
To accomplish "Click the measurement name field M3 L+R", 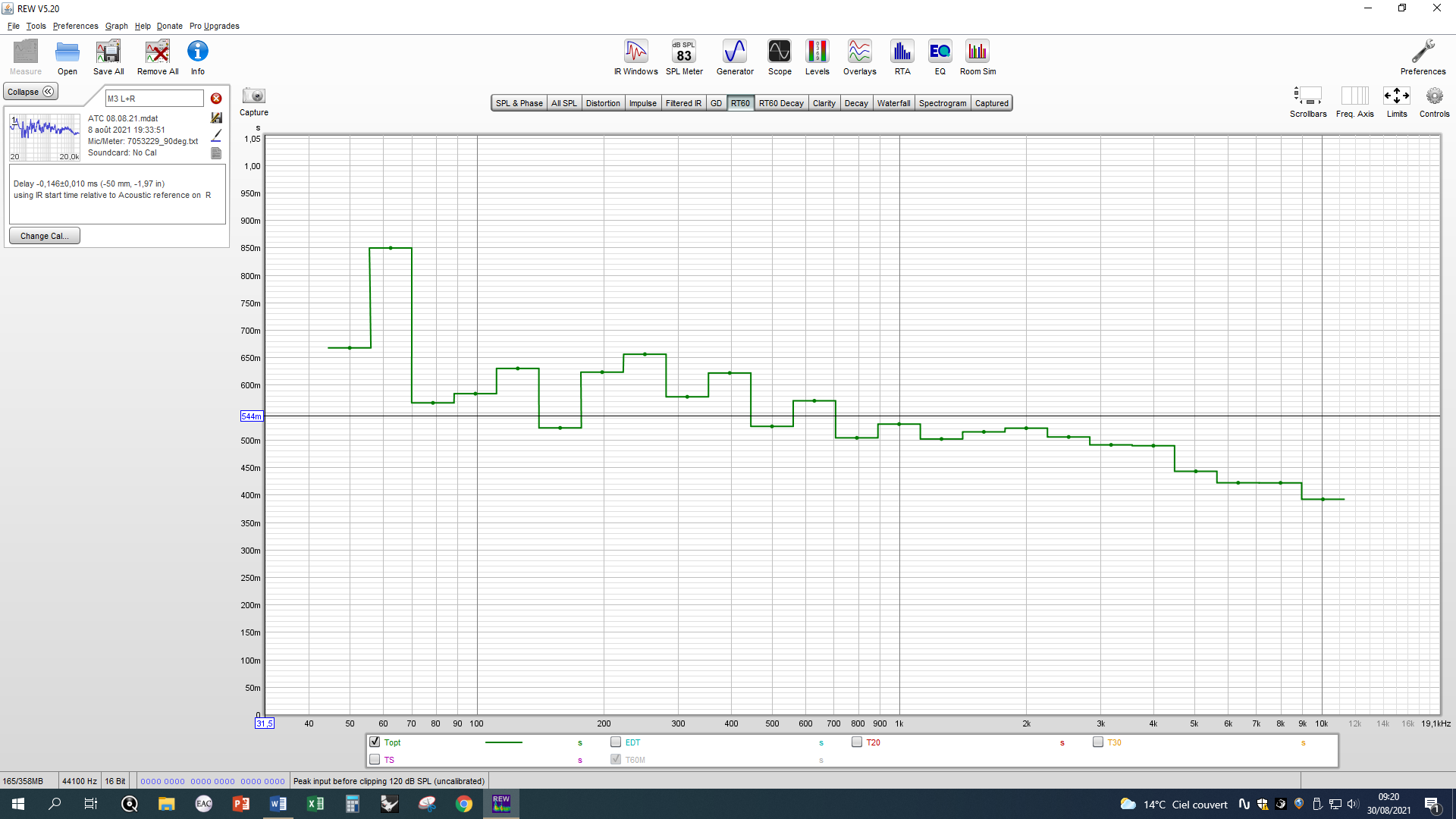I will 155,99.
